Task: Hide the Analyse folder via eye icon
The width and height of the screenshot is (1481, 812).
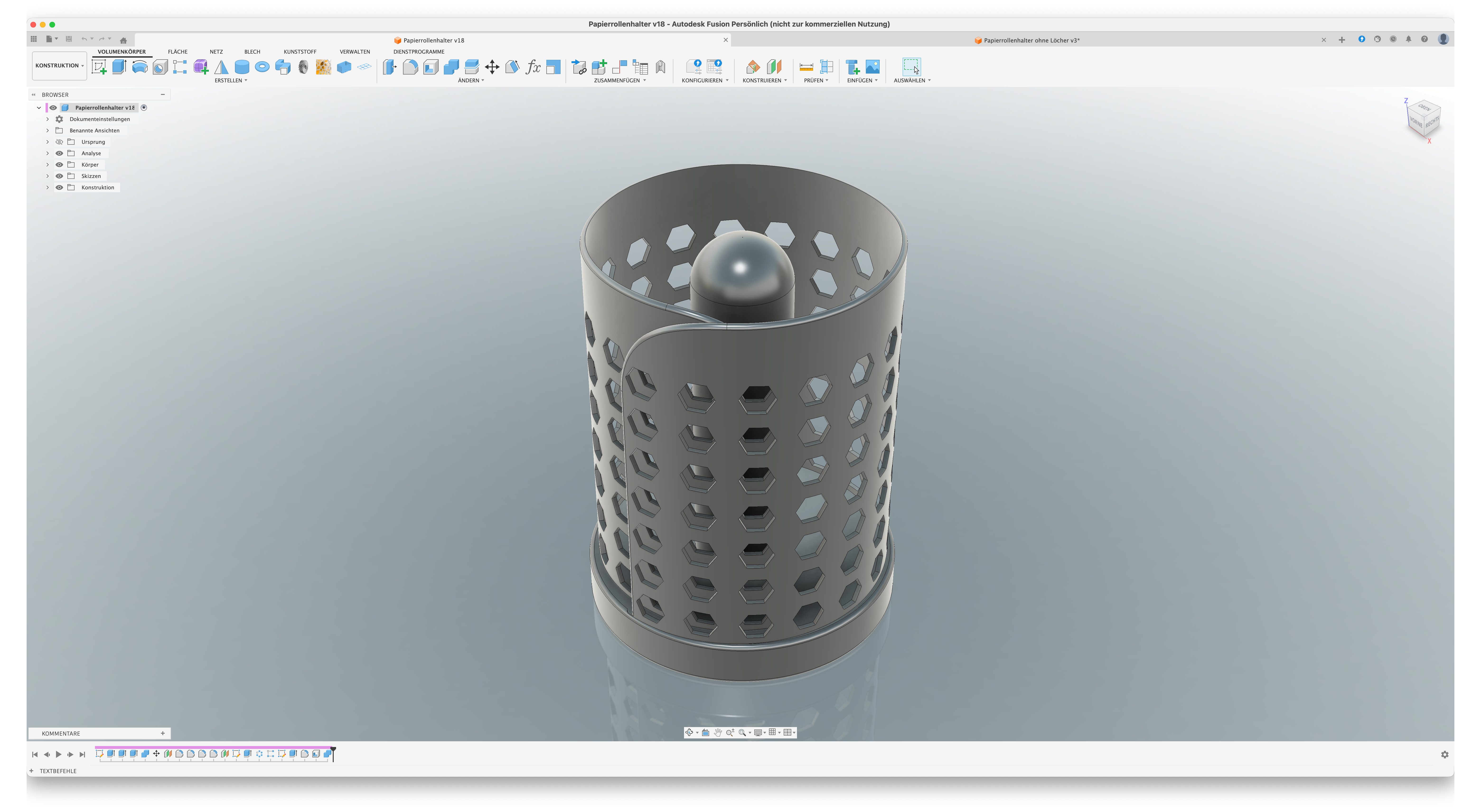Action: (x=59, y=154)
